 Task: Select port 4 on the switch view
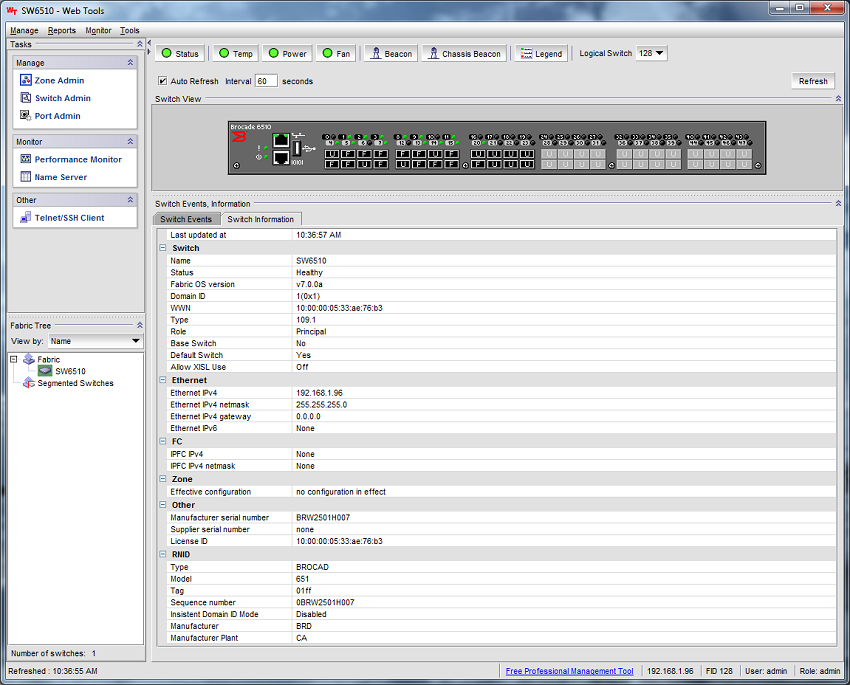[332, 164]
